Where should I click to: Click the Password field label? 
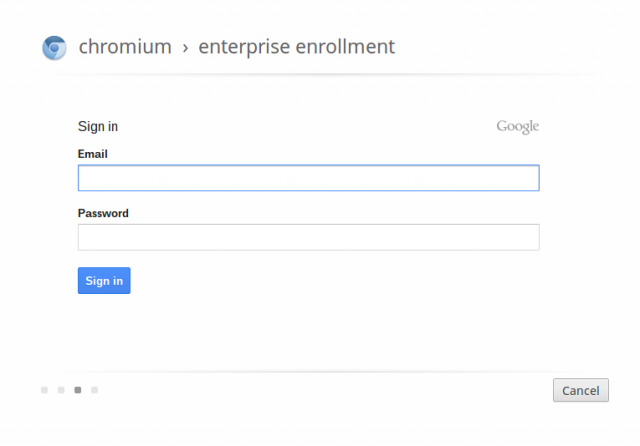click(x=103, y=213)
